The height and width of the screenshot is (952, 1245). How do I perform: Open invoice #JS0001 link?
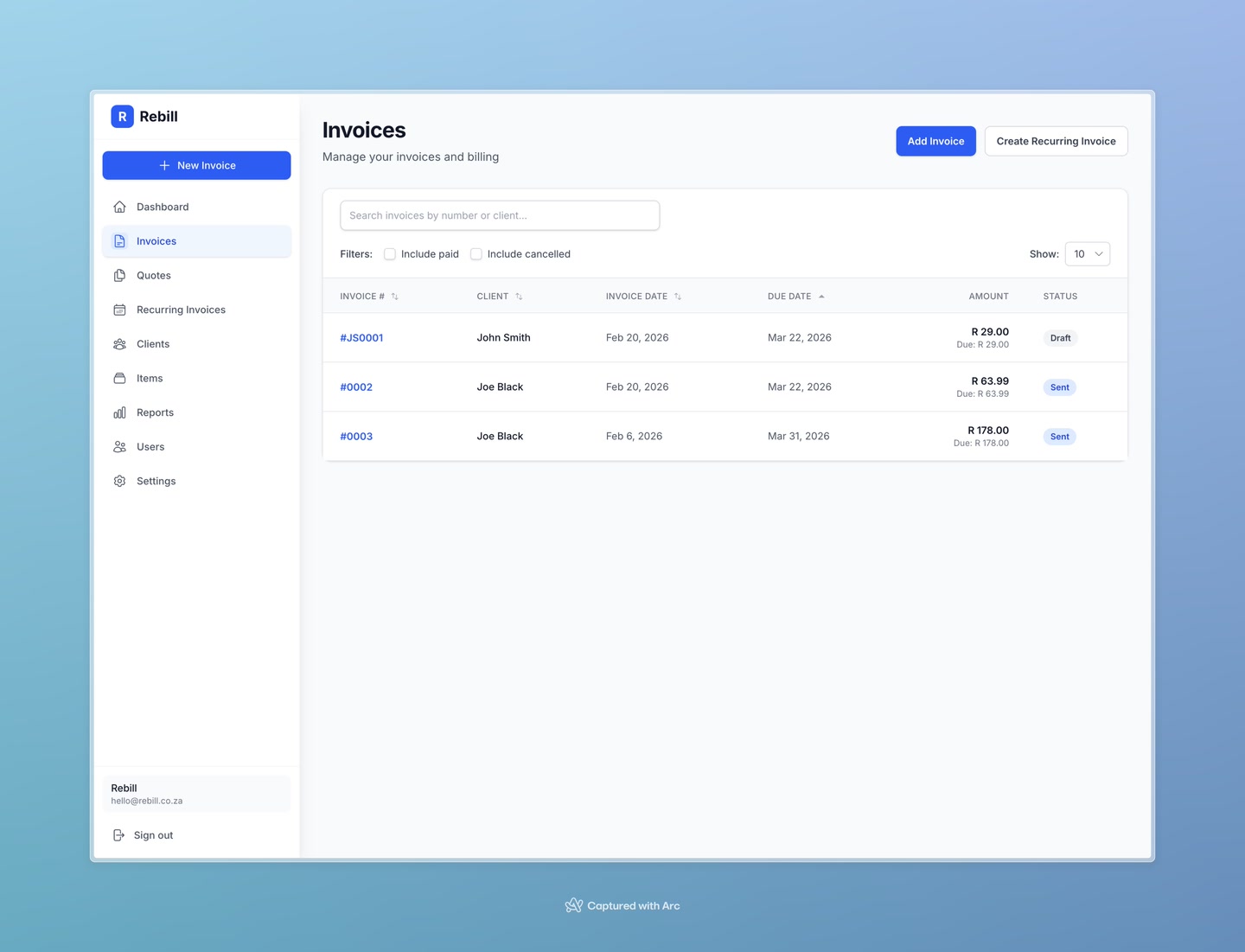coord(361,337)
